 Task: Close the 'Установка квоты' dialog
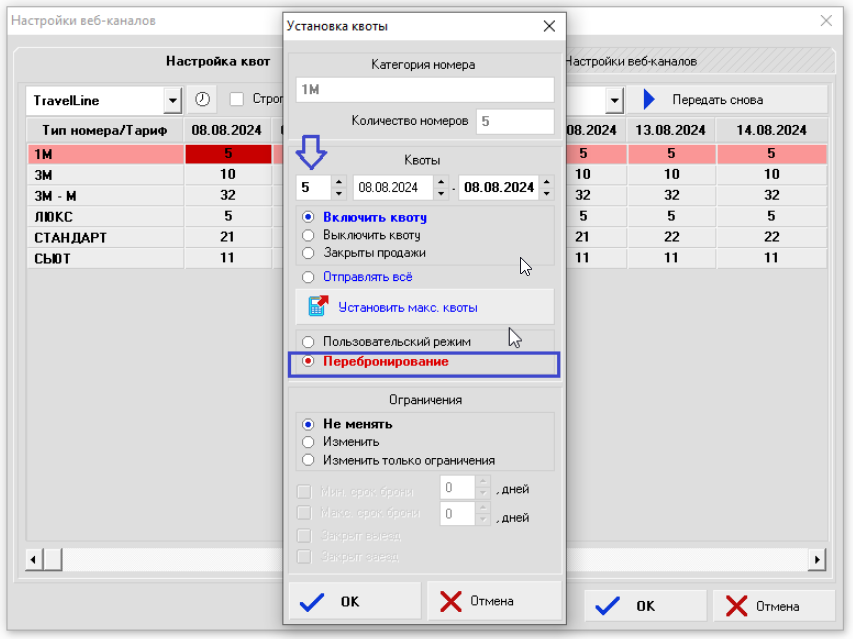[548, 27]
